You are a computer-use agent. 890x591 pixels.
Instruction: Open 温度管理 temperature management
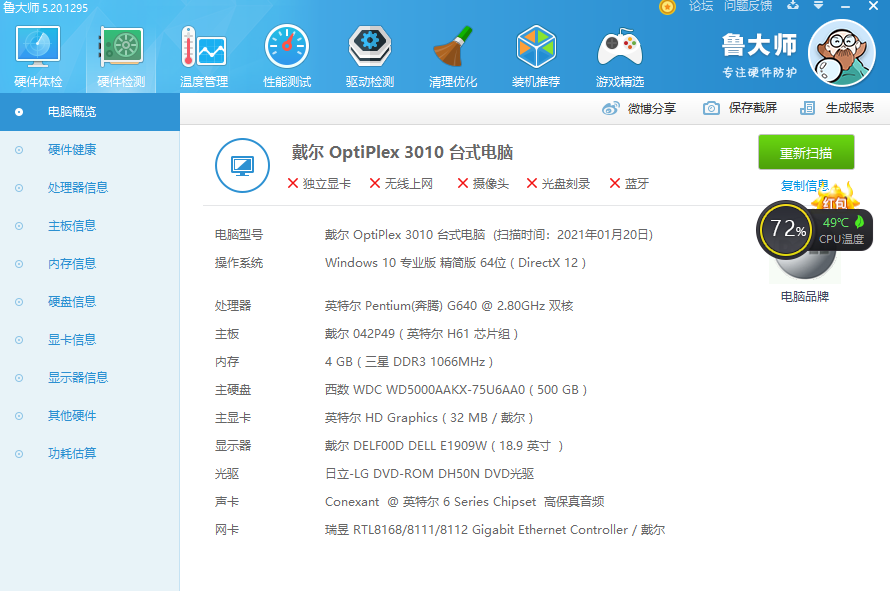[204, 57]
